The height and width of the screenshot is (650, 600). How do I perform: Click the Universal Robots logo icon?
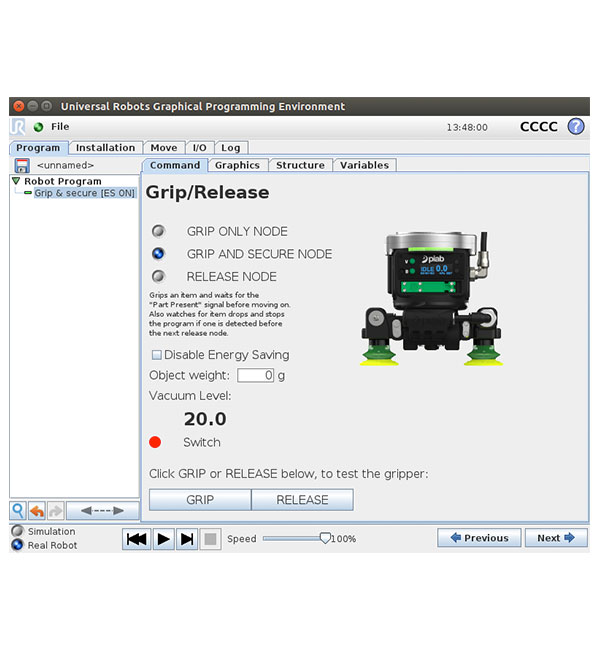(x=18, y=127)
